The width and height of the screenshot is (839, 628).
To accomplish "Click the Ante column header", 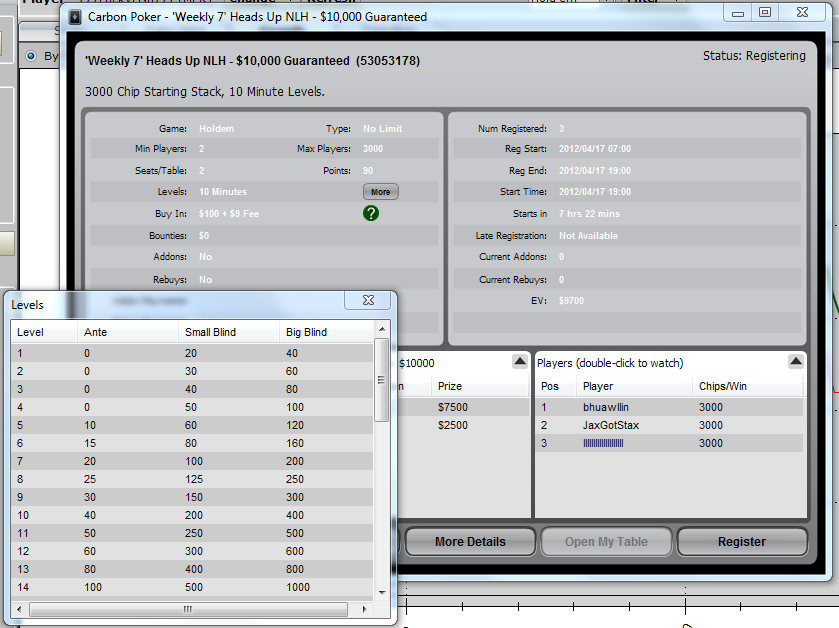I will point(127,332).
